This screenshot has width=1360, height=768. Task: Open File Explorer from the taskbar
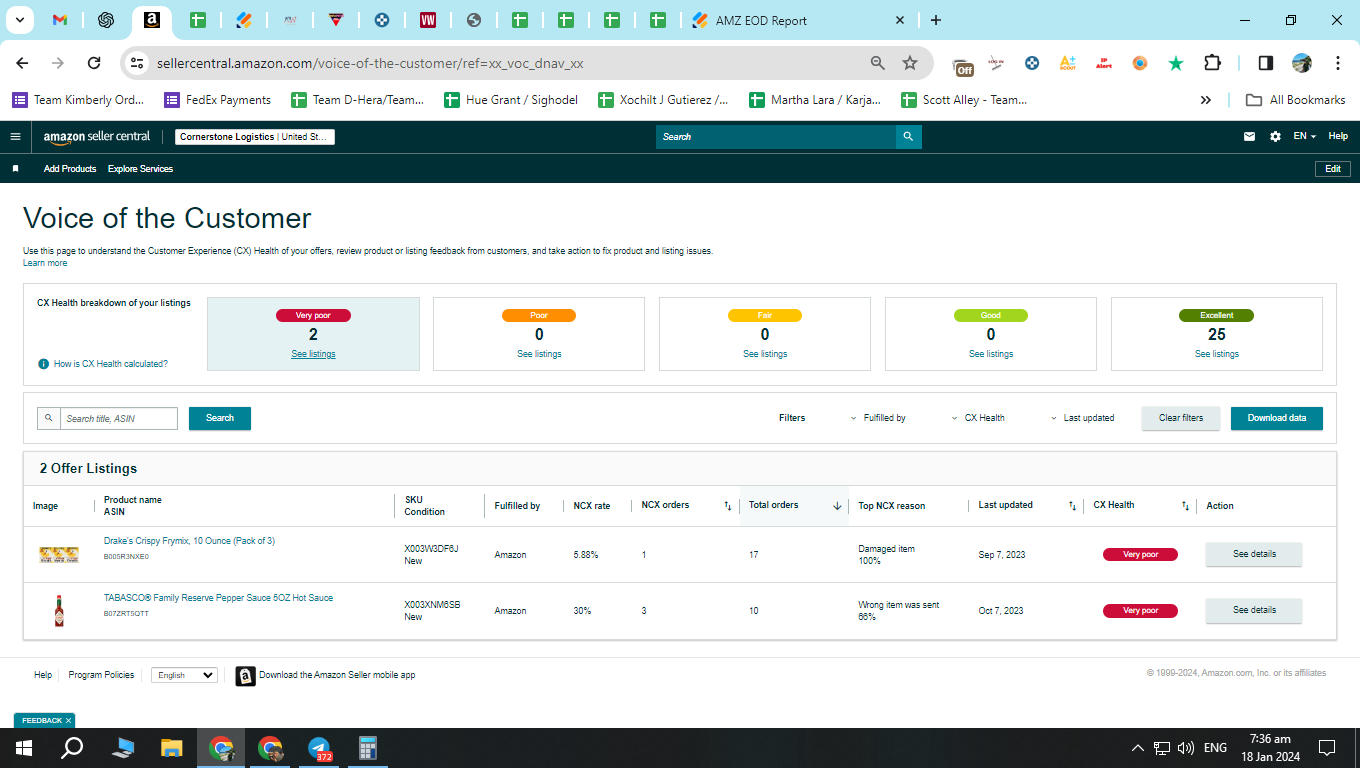(x=172, y=748)
